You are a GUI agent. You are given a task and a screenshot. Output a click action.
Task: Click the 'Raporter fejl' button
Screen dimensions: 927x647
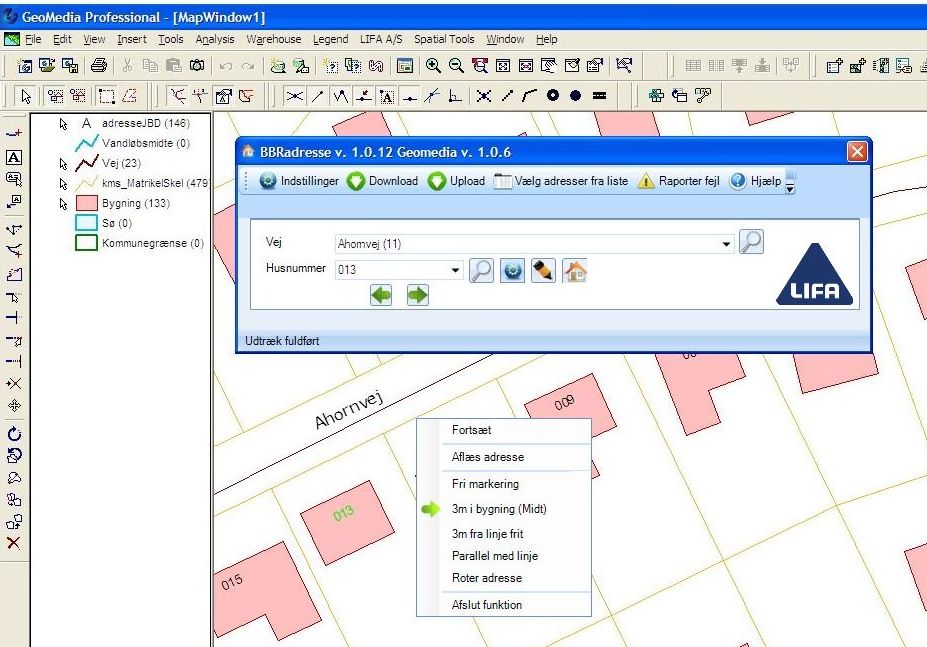[x=679, y=181]
